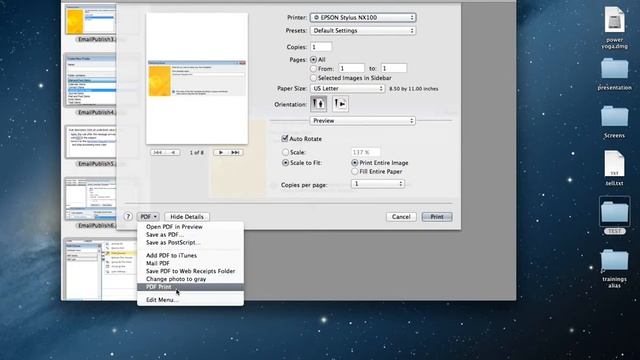Viewport: 640px width, 360px height.
Task: Go to next page arrow
Action: pyautogui.click(x=221, y=152)
